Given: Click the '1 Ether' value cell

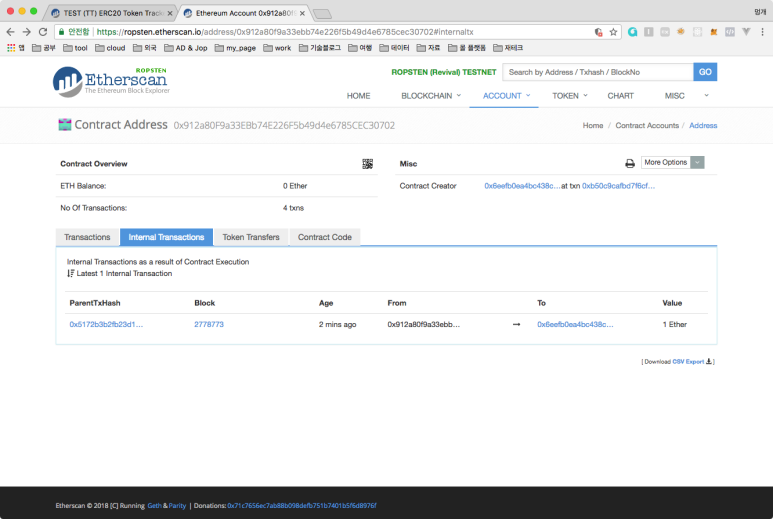Looking at the screenshot, I should point(674,324).
